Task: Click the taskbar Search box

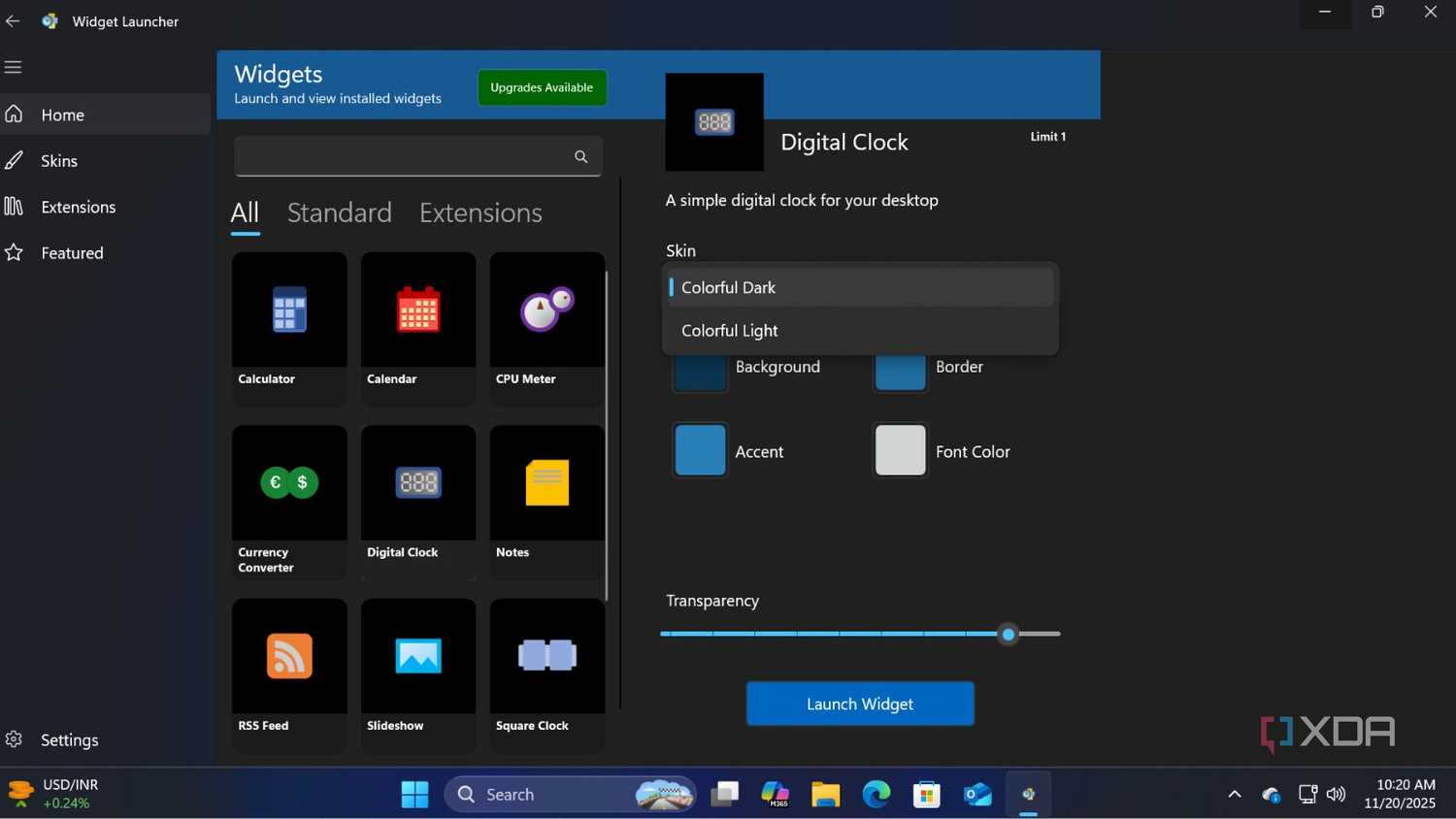Action: pos(570,794)
